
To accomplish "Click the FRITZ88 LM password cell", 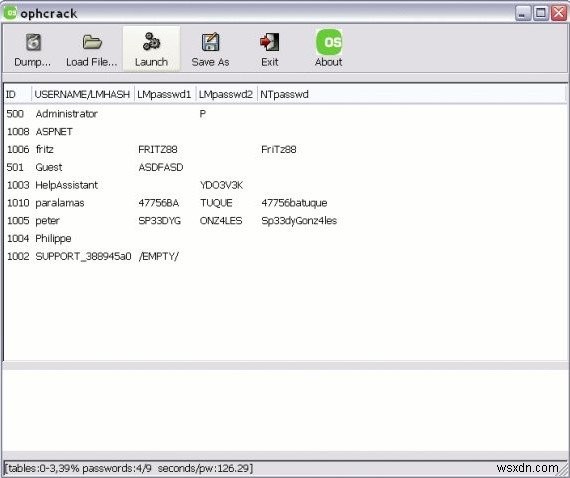I will point(158,149).
